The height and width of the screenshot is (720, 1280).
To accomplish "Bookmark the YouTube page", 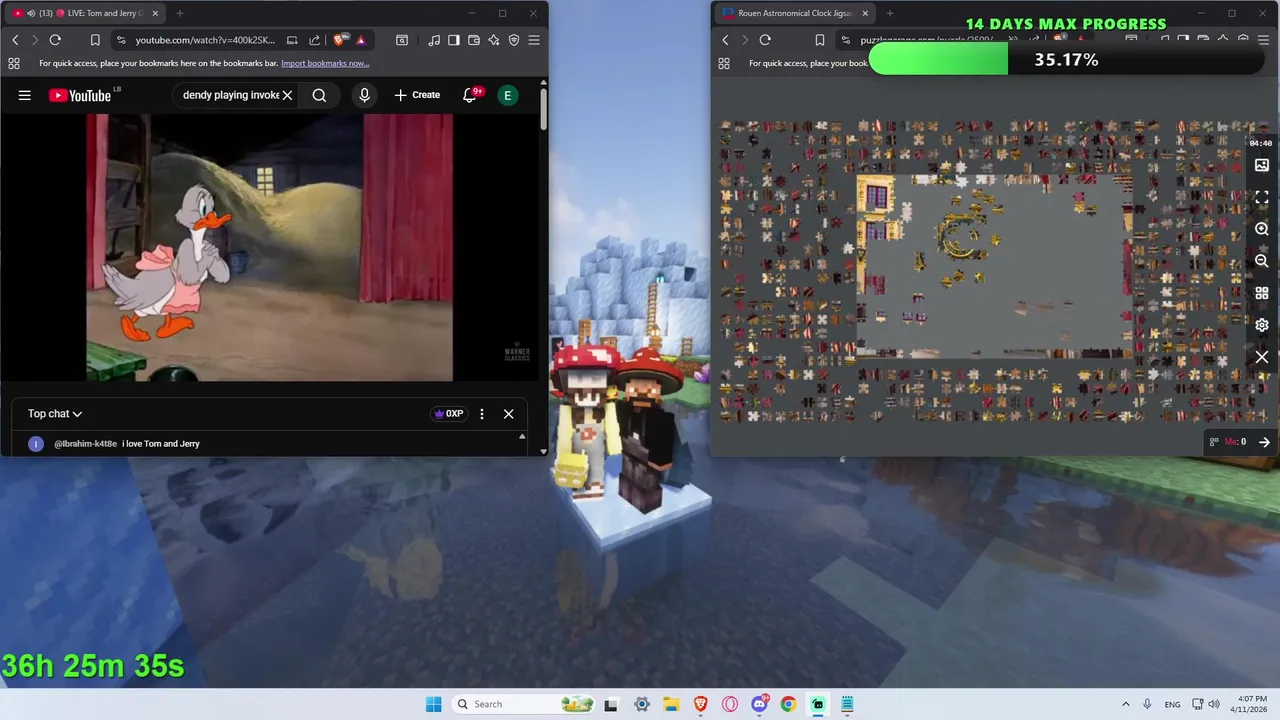I will coord(95,40).
